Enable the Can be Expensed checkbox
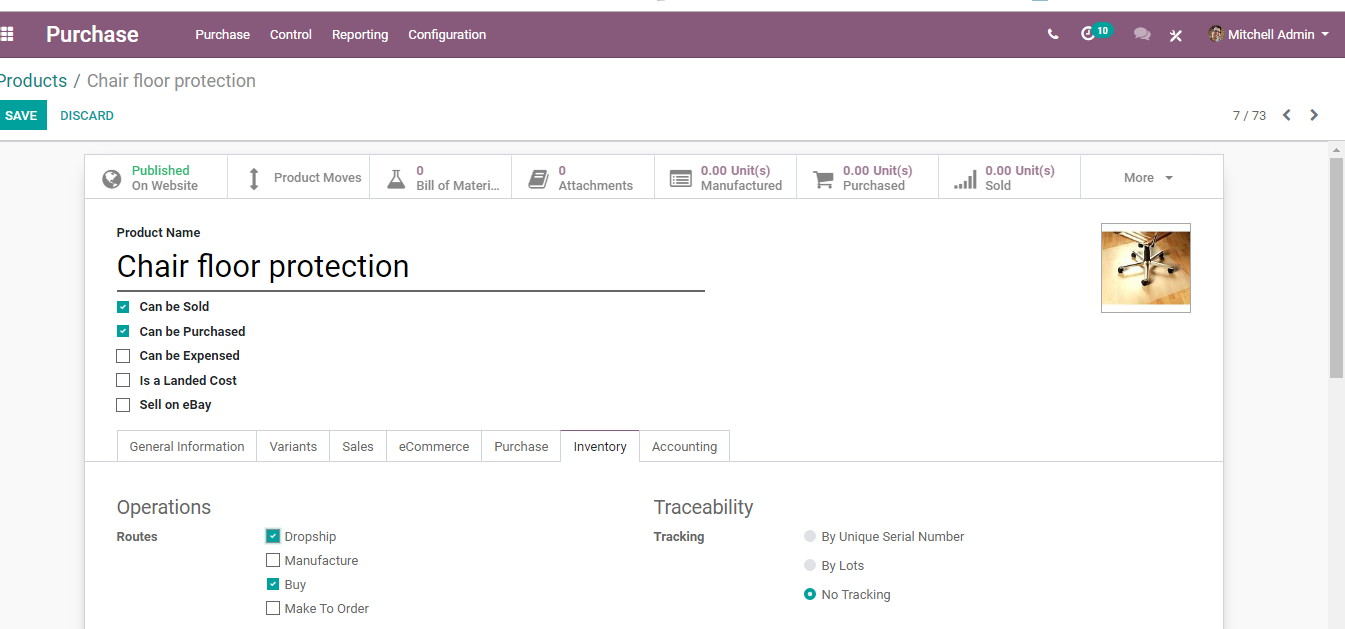The width and height of the screenshot is (1345, 629). pyautogui.click(x=123, y=356)
